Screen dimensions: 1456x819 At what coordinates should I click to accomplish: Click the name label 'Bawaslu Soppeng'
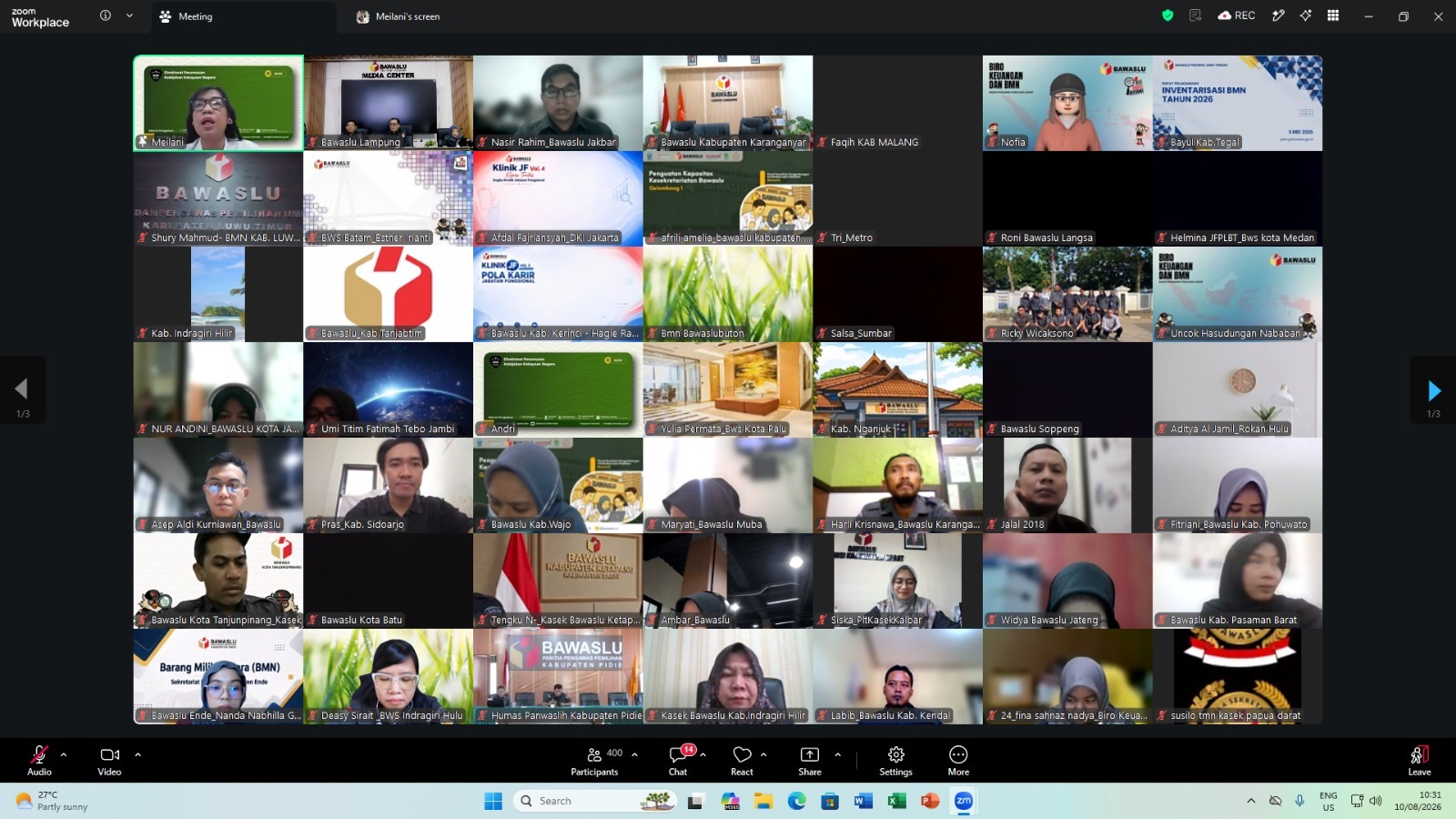1040,429
